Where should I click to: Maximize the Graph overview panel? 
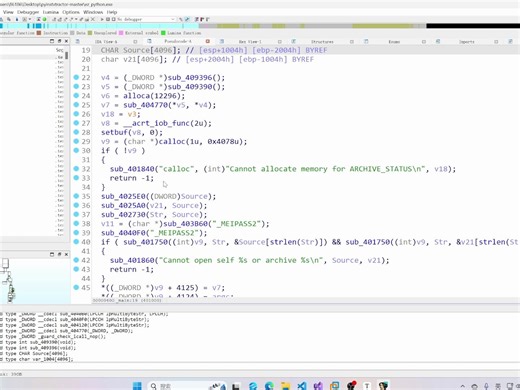tap(52, 254)
